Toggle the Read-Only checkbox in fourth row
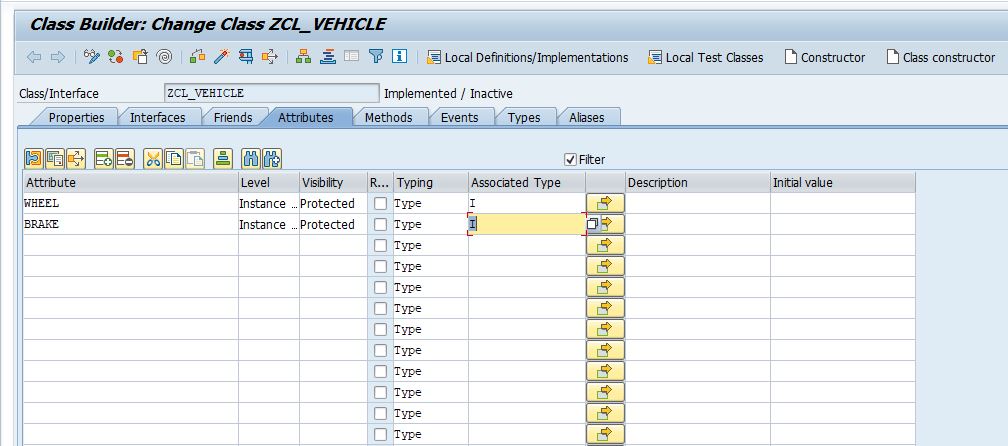Viewport: 1008px width, 446px height. pos(381,266)
